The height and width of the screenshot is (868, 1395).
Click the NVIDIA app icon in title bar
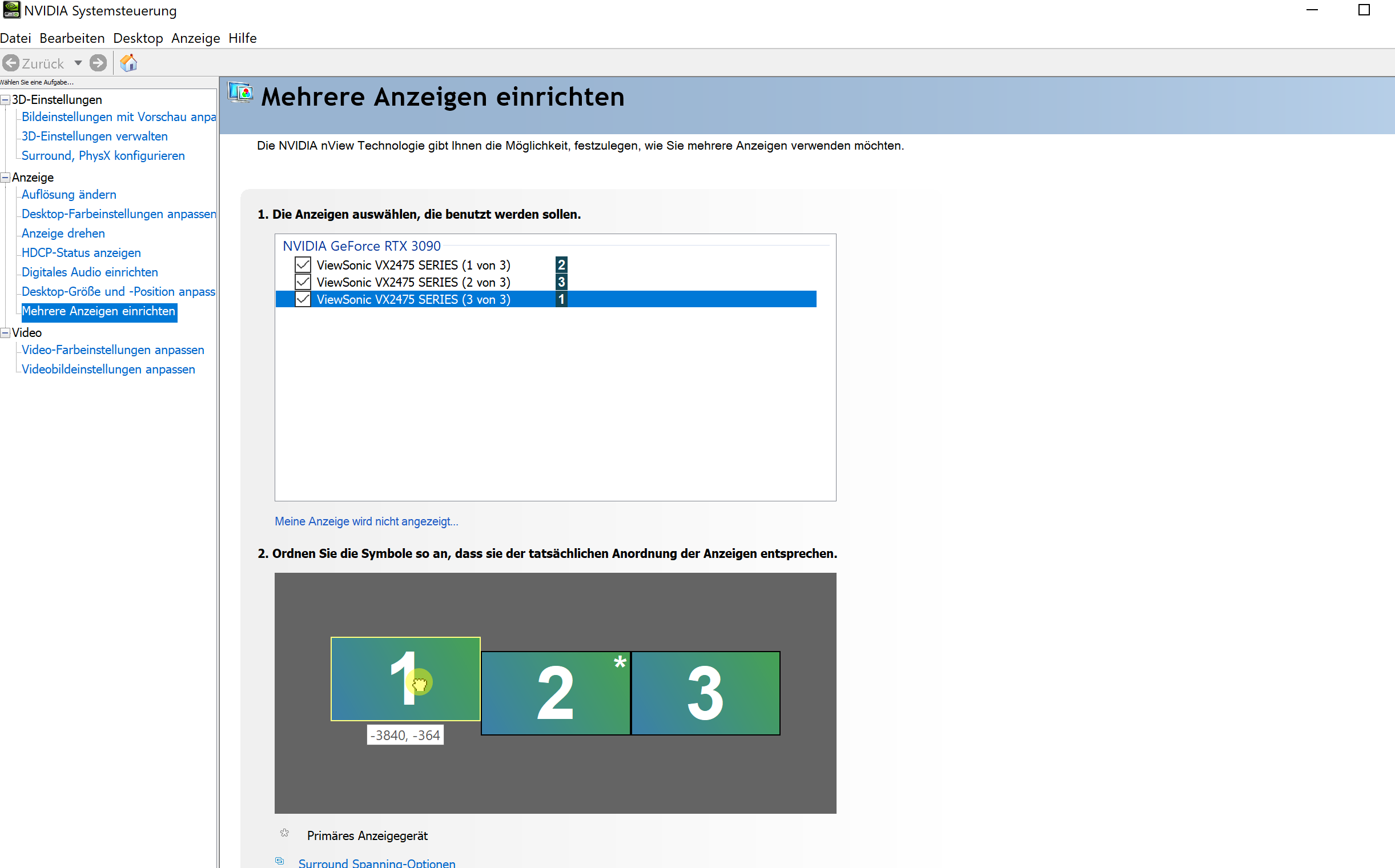(x=11, y=10)
